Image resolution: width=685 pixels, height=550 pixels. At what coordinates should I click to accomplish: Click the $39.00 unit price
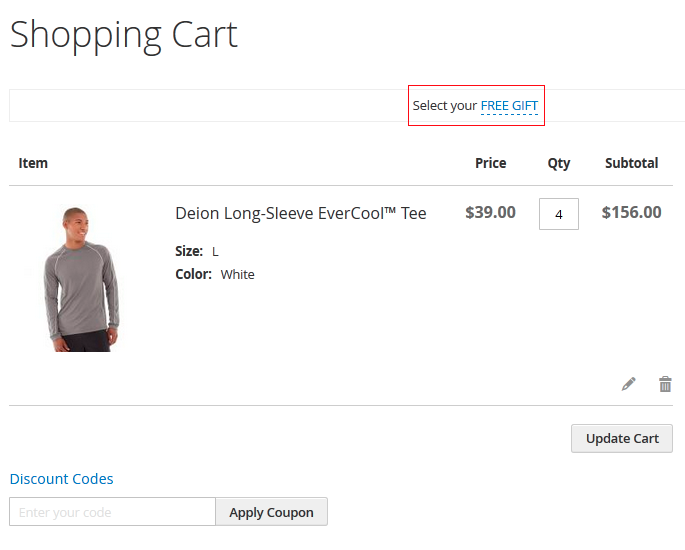[490, 212]
